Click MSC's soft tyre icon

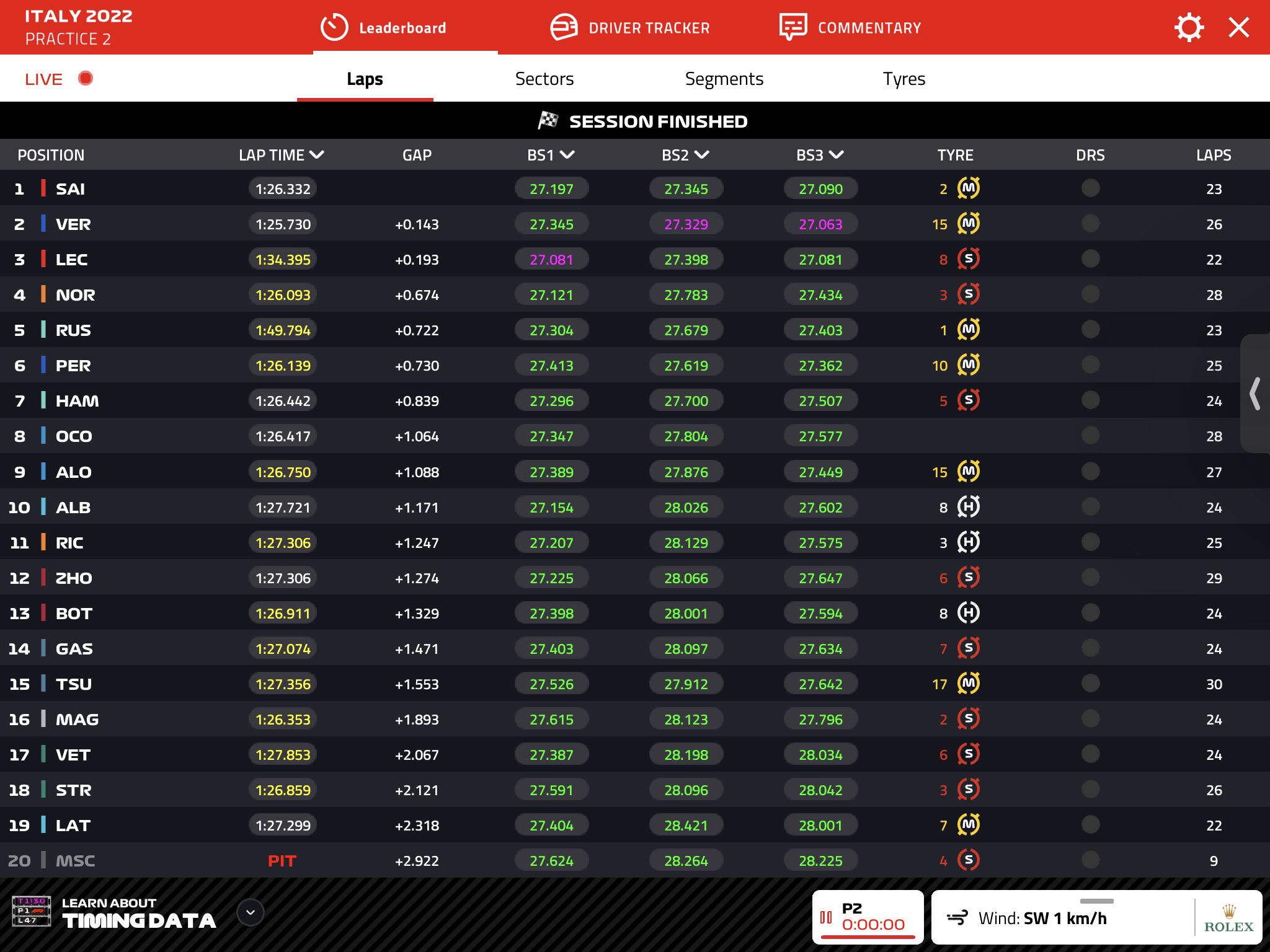pos(969,860)
